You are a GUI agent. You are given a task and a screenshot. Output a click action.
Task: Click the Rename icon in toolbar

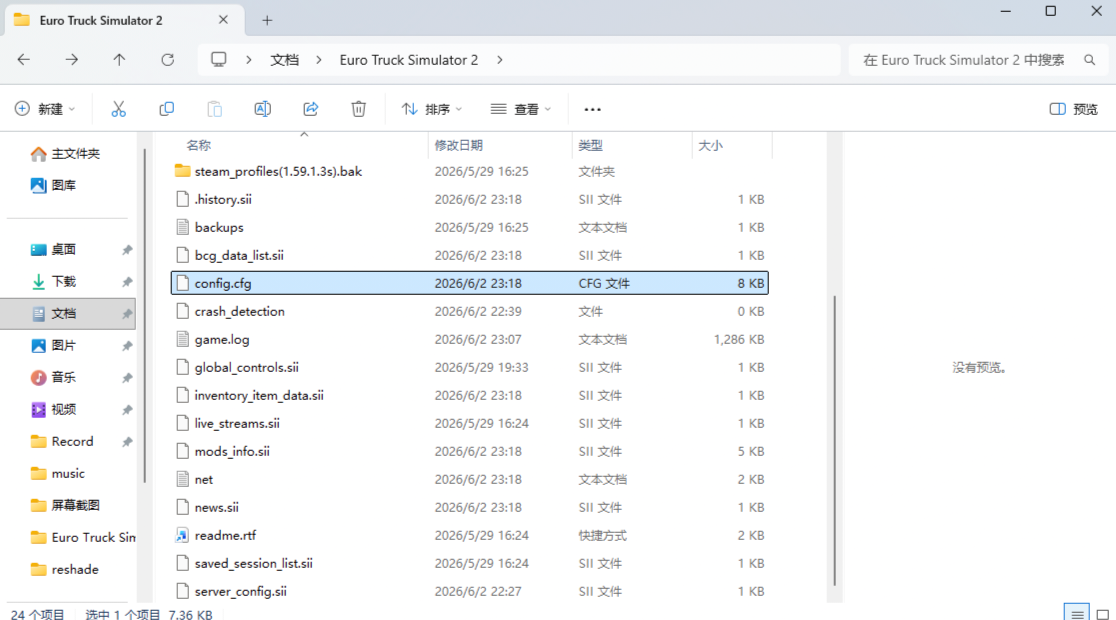(x=263, y=109)
